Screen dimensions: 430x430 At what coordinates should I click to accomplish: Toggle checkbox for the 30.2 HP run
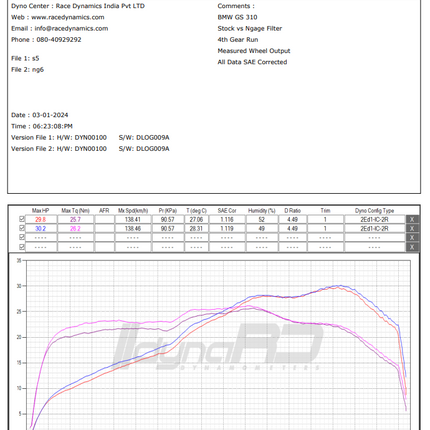[x=22, y=228]
